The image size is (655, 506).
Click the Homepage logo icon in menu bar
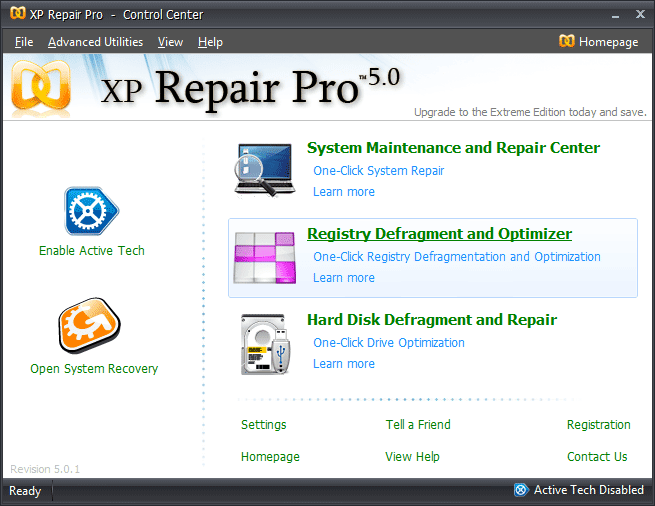click(x=566, y=41)
